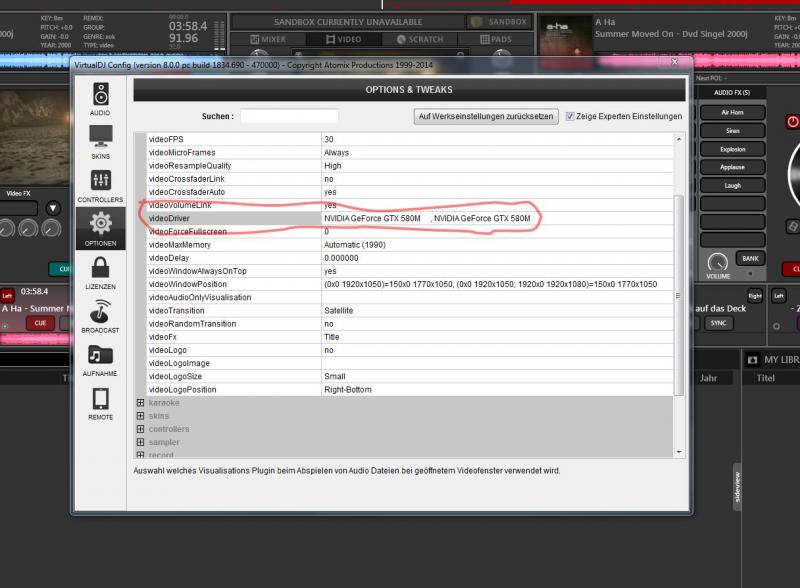Image resolution: width=800 pixels, height=588 pixels.
Task: Open the Video FX dropdown arrow
Action: 53,208
